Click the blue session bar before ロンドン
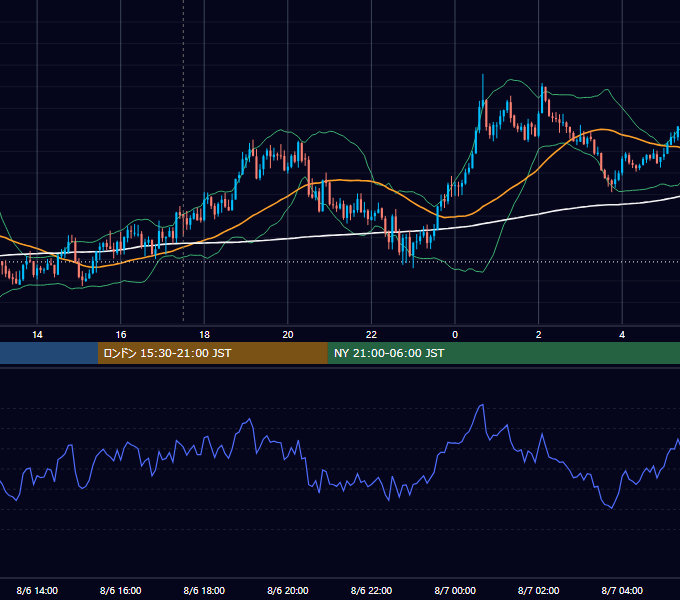Image resolution: width=680 pixels, height=600 pixels. click(49, 353)
